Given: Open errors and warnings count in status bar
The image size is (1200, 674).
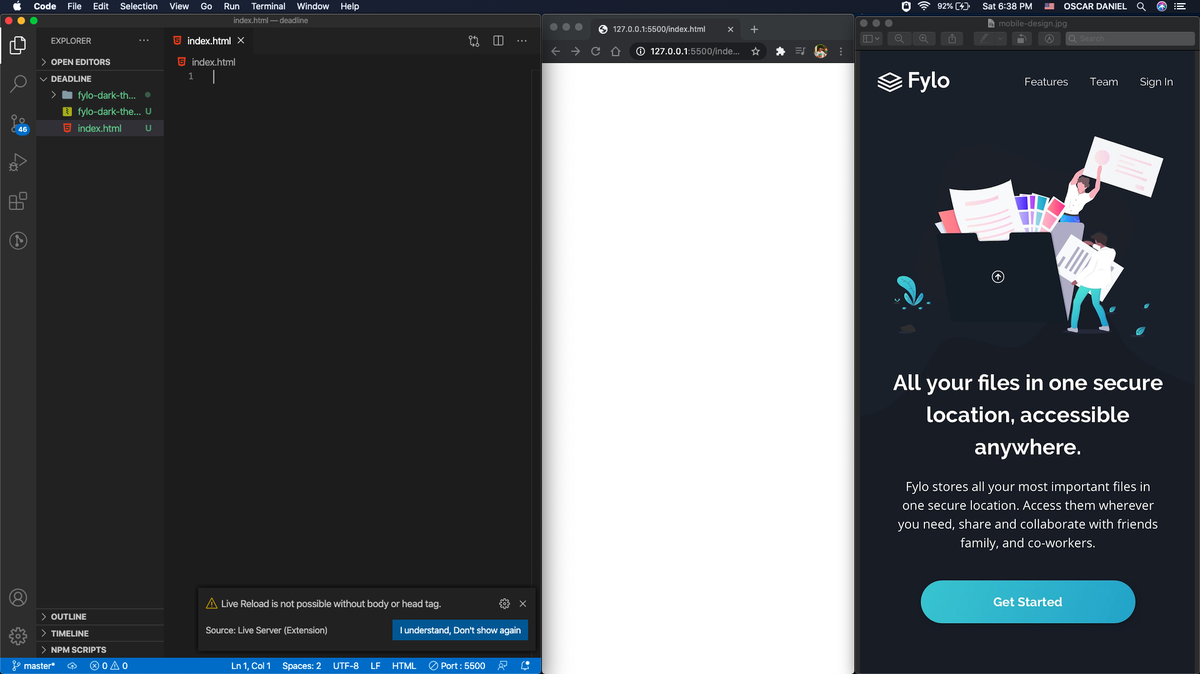Looking at the screenshot, I should pyautogui.click(x=109, y=666).
